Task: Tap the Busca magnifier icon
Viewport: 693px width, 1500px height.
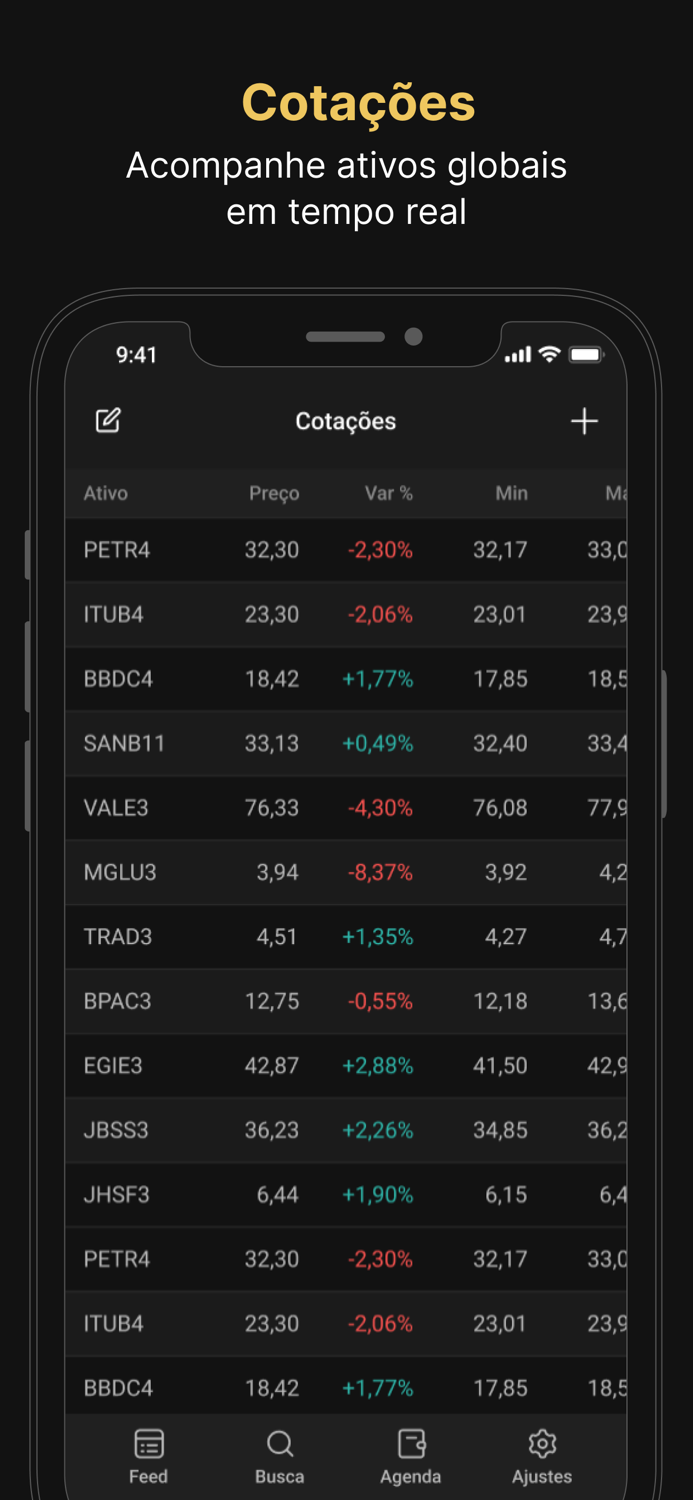Action: (x=279, y=1443)
